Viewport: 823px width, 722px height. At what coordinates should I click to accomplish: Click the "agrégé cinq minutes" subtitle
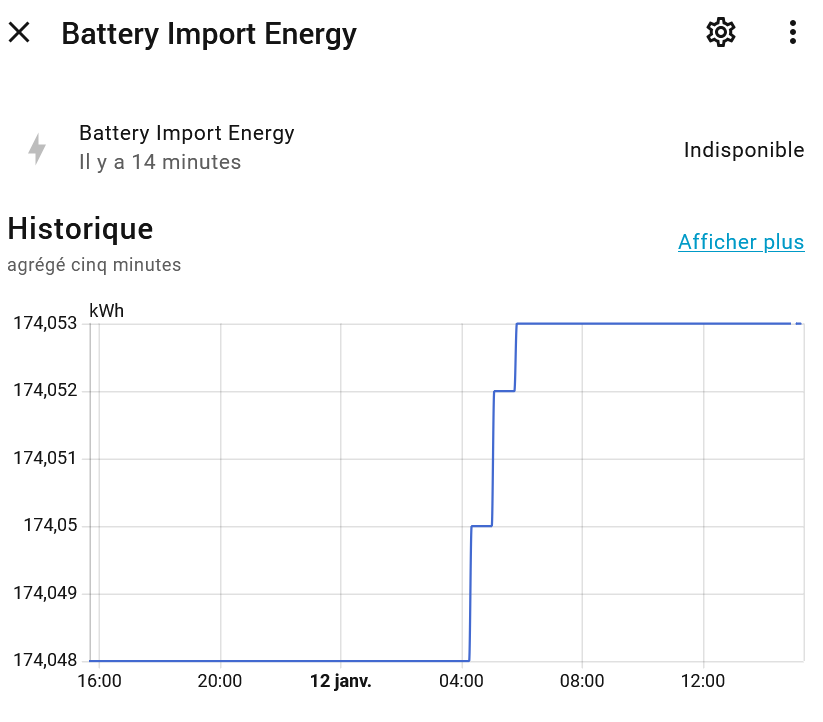click(94, 265)
